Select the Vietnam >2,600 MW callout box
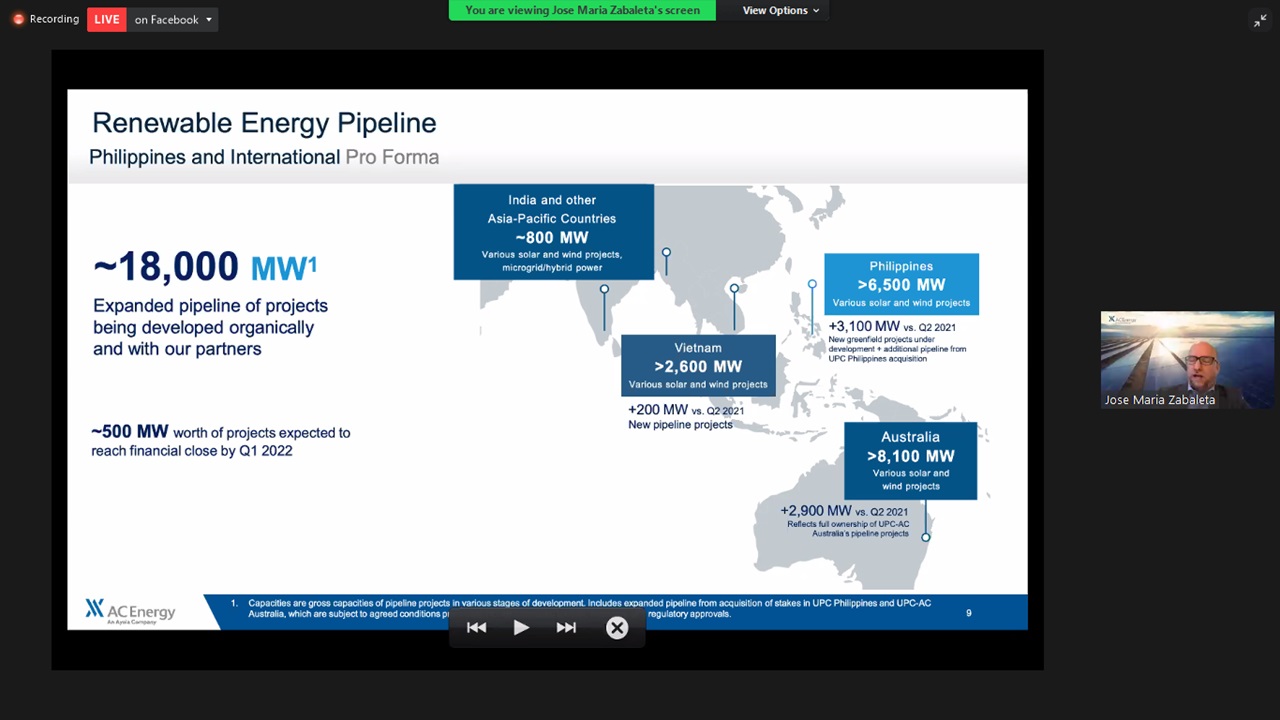 tap(698, 365)
